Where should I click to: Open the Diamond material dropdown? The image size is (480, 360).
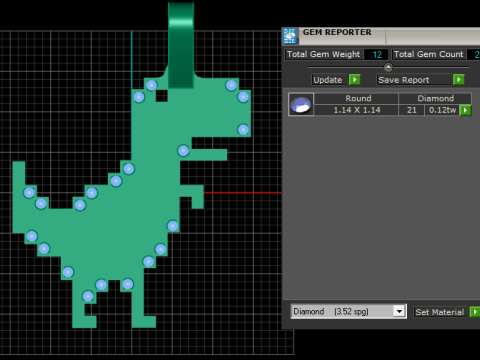tap(399, 311)
